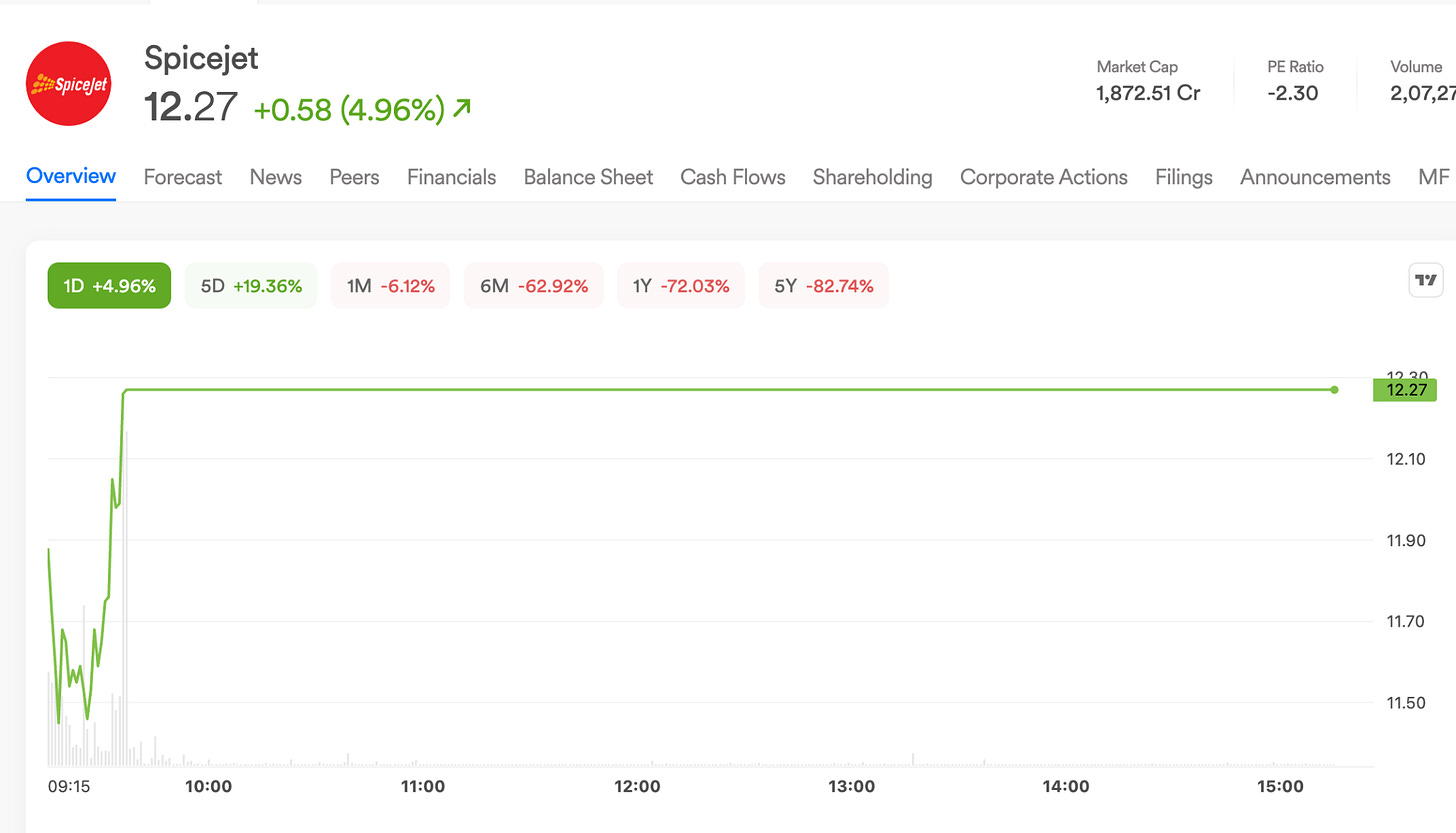Click the 11.70 price axis label

[x=1406, y=622]
